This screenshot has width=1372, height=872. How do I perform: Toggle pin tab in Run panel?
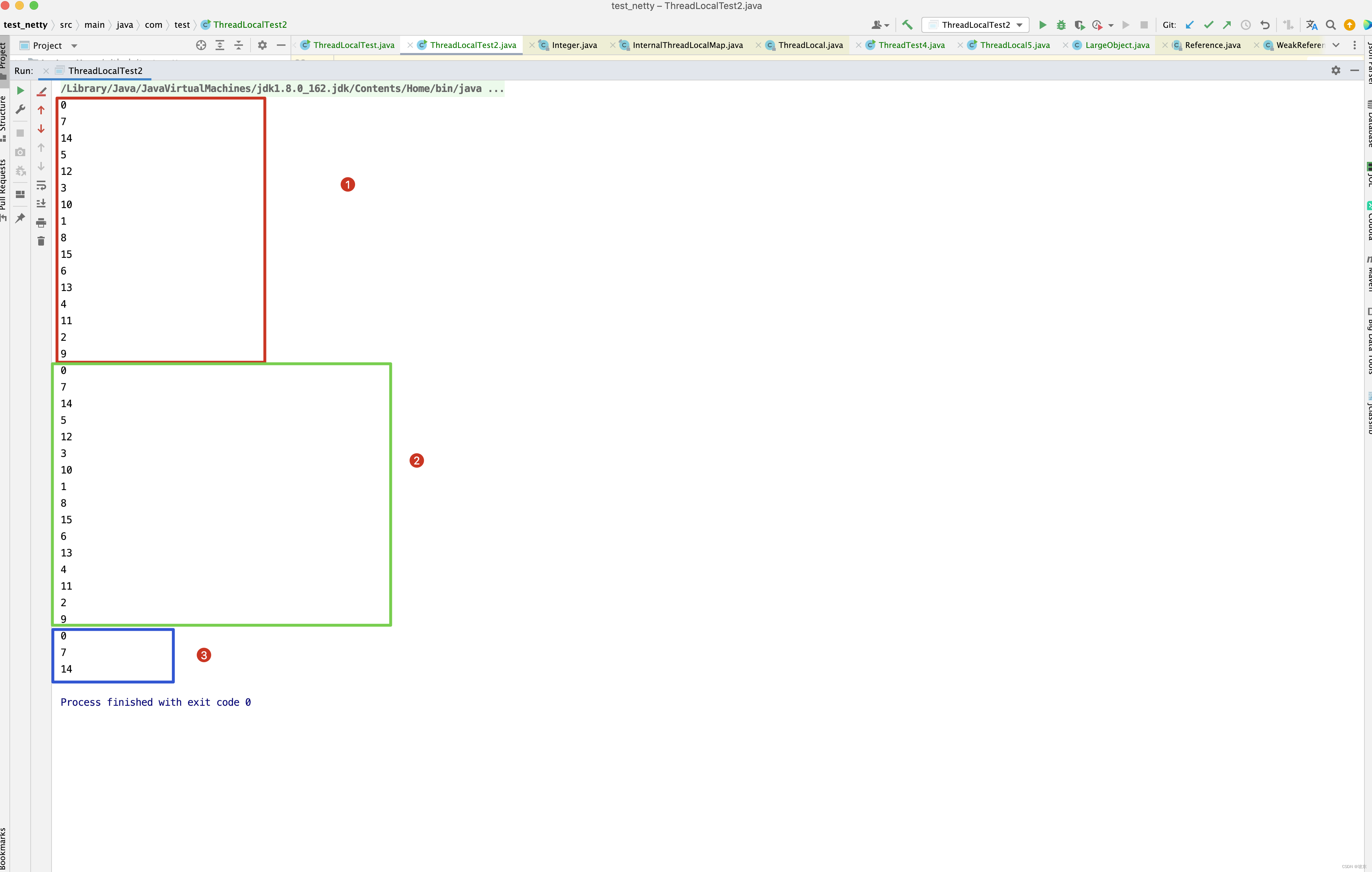pos(21,218)
